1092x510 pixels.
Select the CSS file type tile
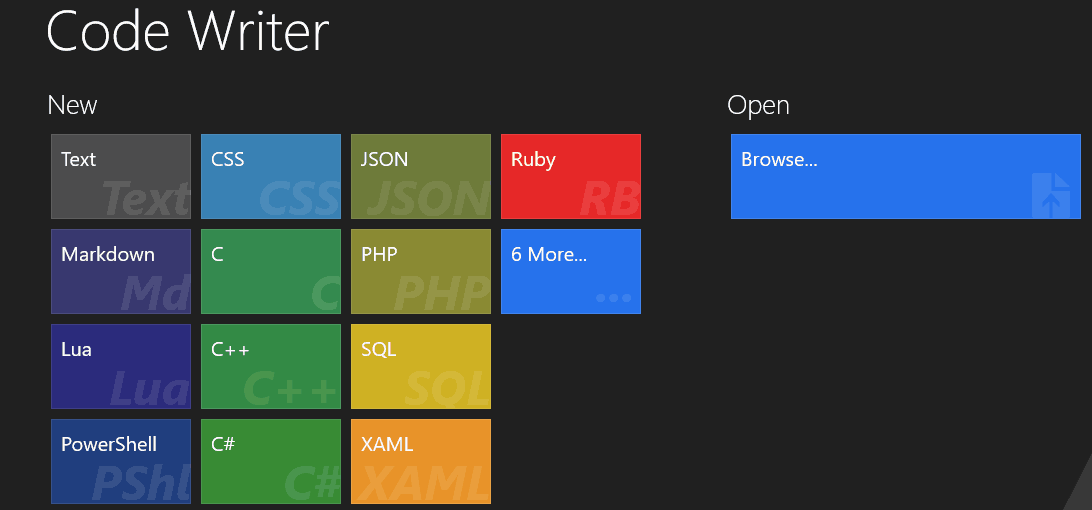coord(271,176)
